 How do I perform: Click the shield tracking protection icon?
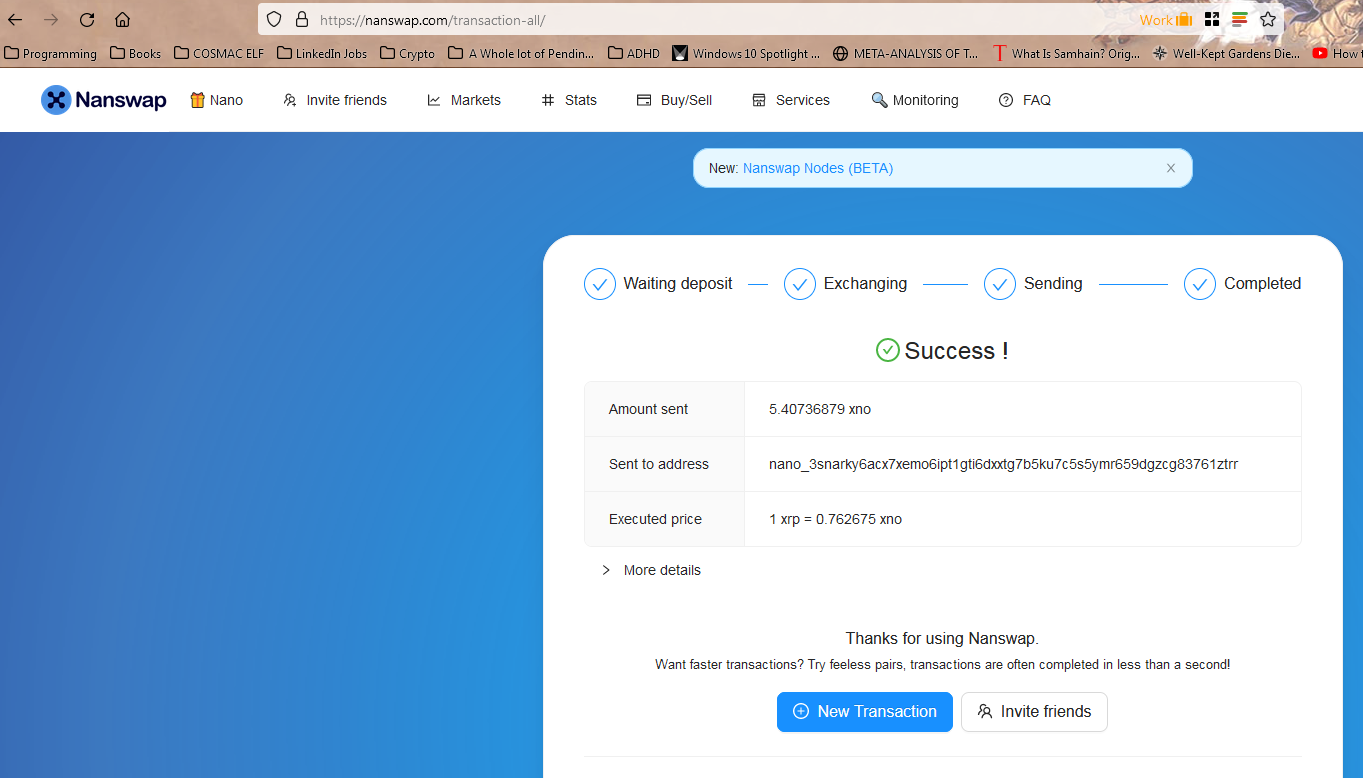point(274,20)
